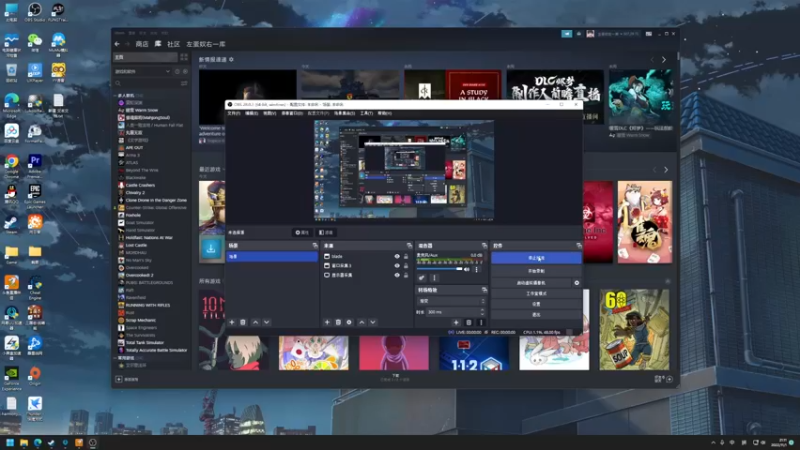Next arrow in Steam news carousel

click(664, 60)
